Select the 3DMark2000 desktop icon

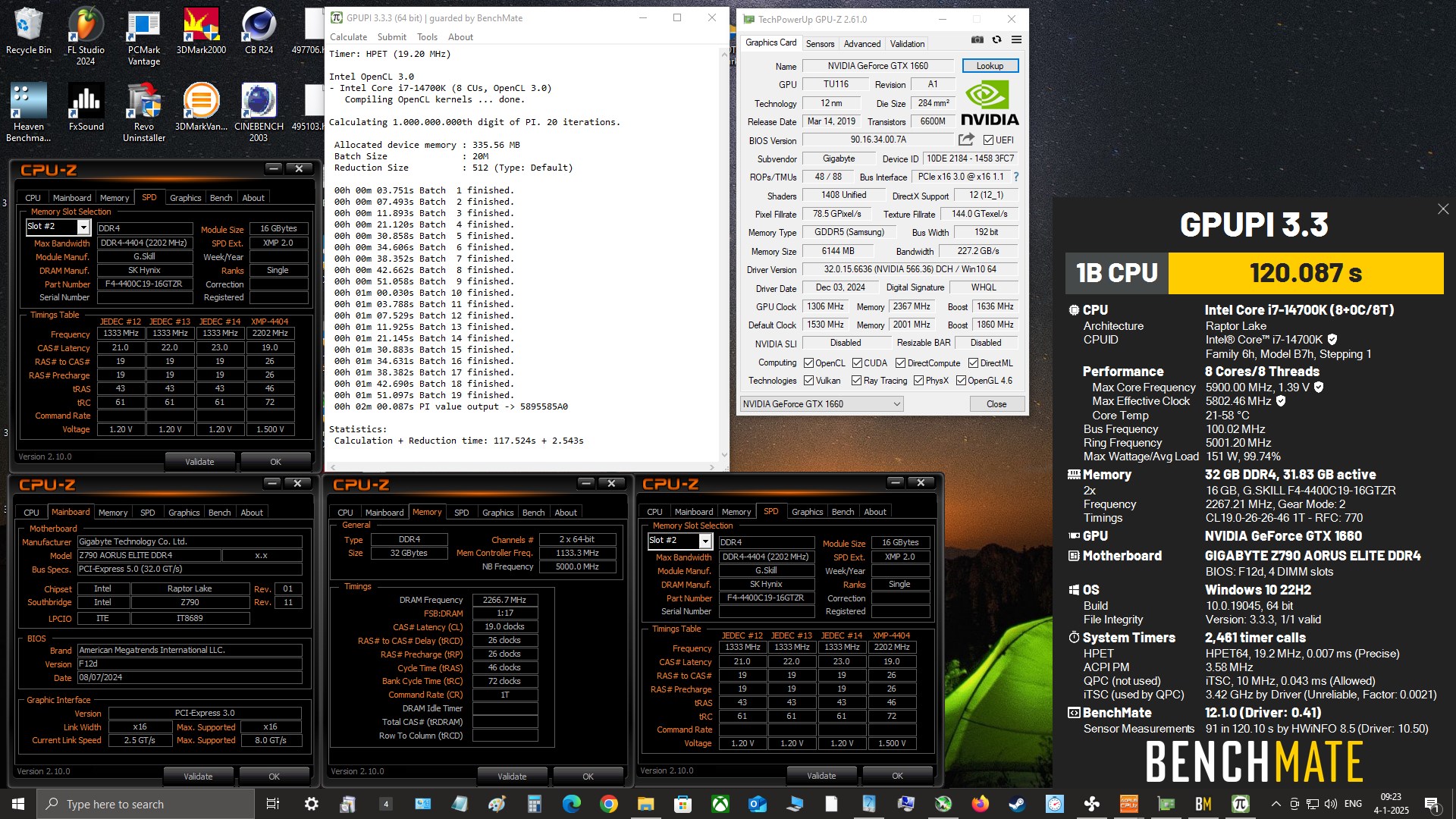coord(201,32)
